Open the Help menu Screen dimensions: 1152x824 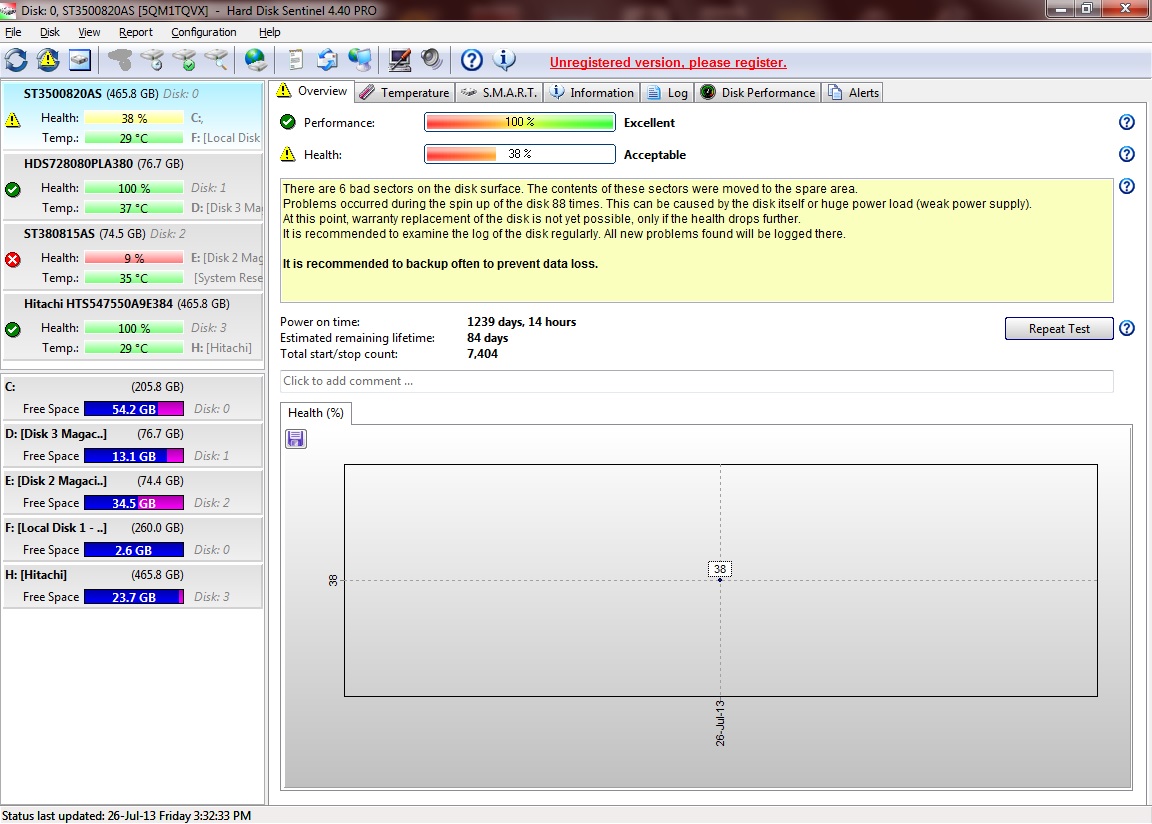point(270,32)
